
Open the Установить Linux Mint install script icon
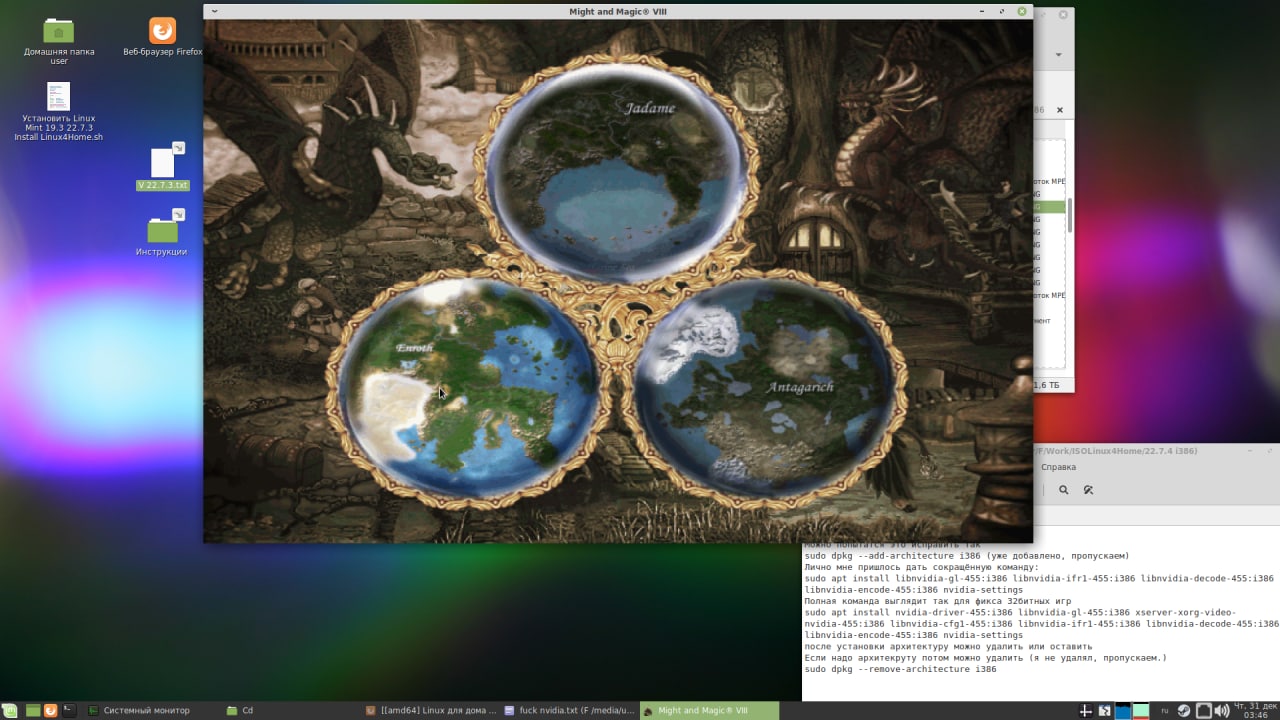(59, 111)
